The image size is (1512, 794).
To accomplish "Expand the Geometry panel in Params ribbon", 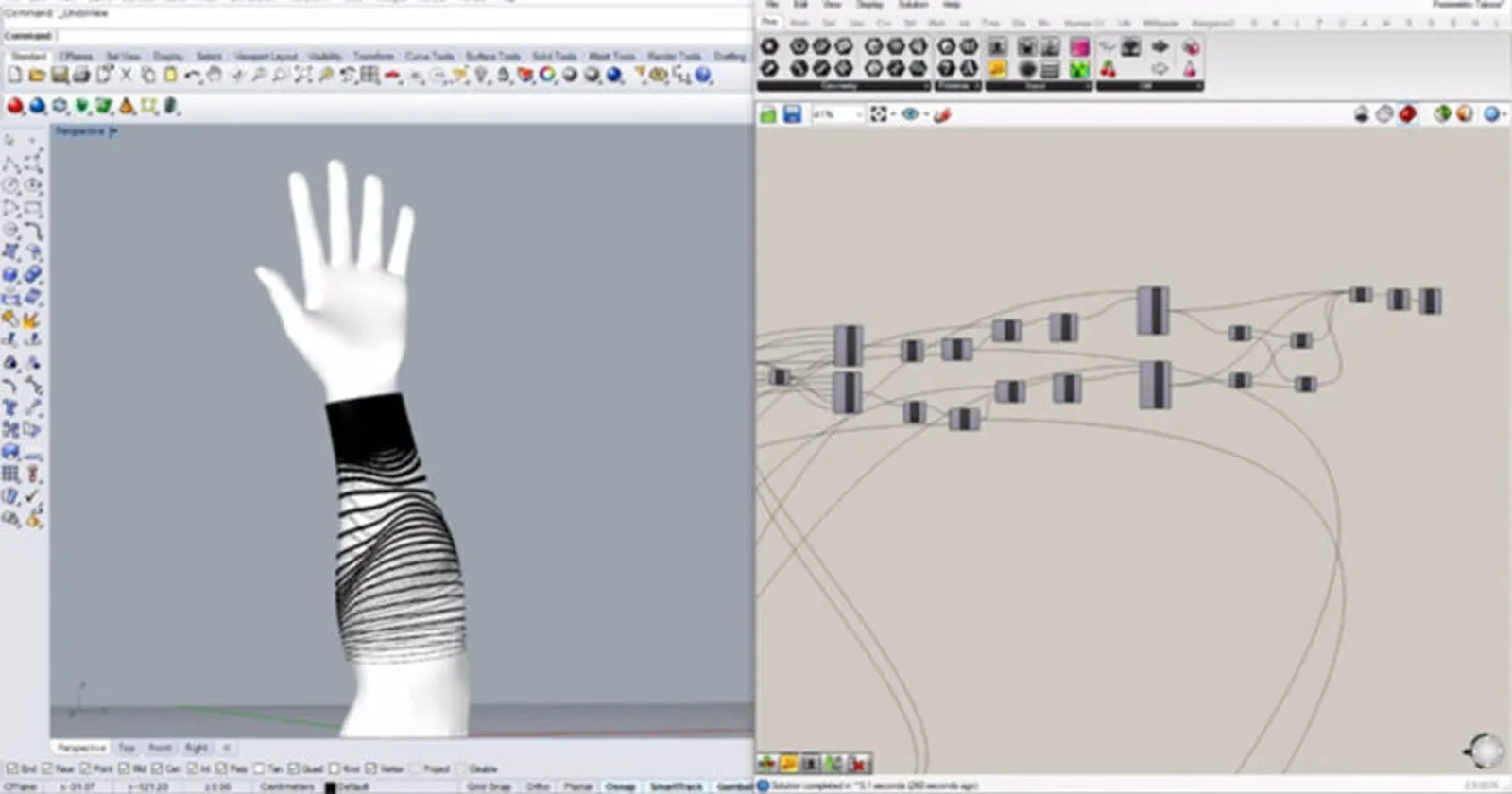I will (925, 86).
